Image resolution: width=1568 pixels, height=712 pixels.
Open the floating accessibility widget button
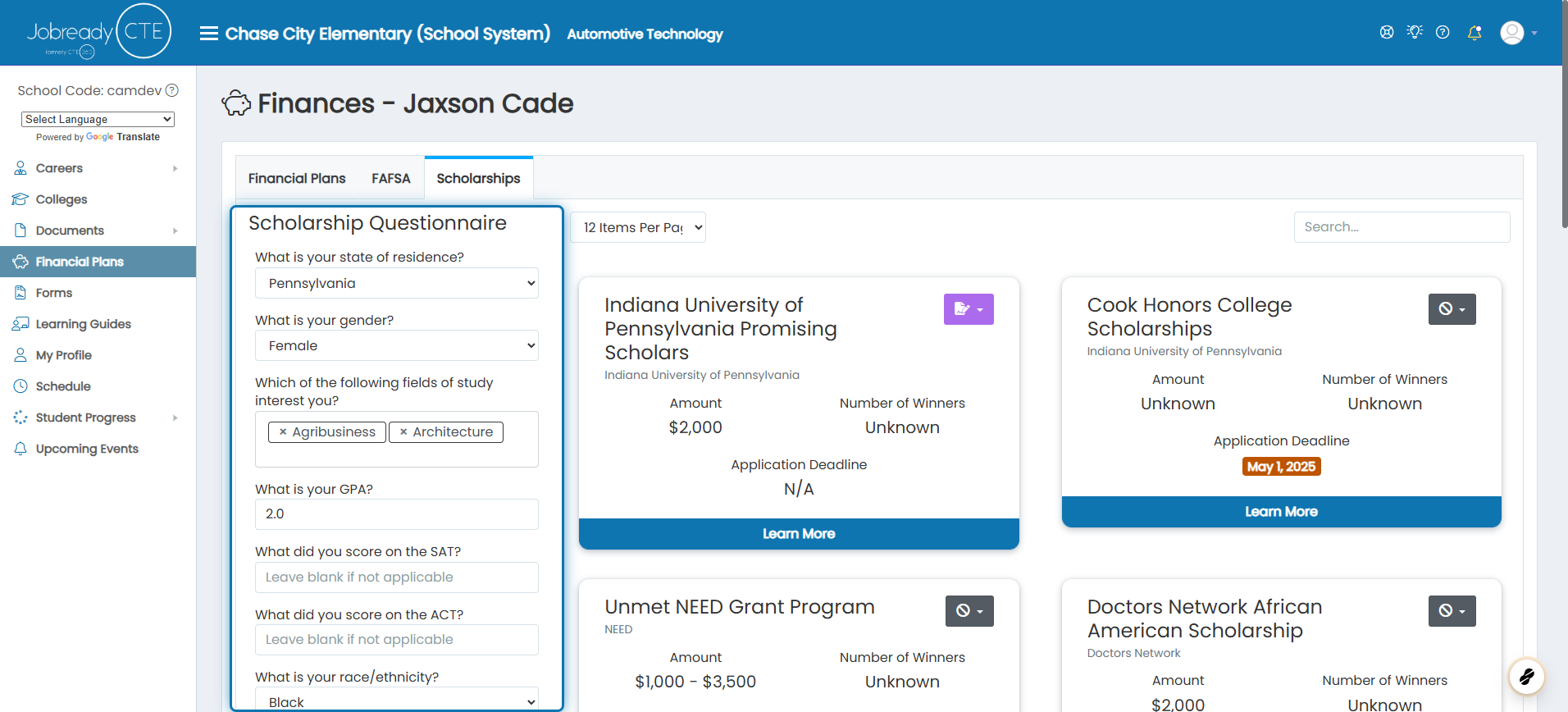click(1527, 677)
